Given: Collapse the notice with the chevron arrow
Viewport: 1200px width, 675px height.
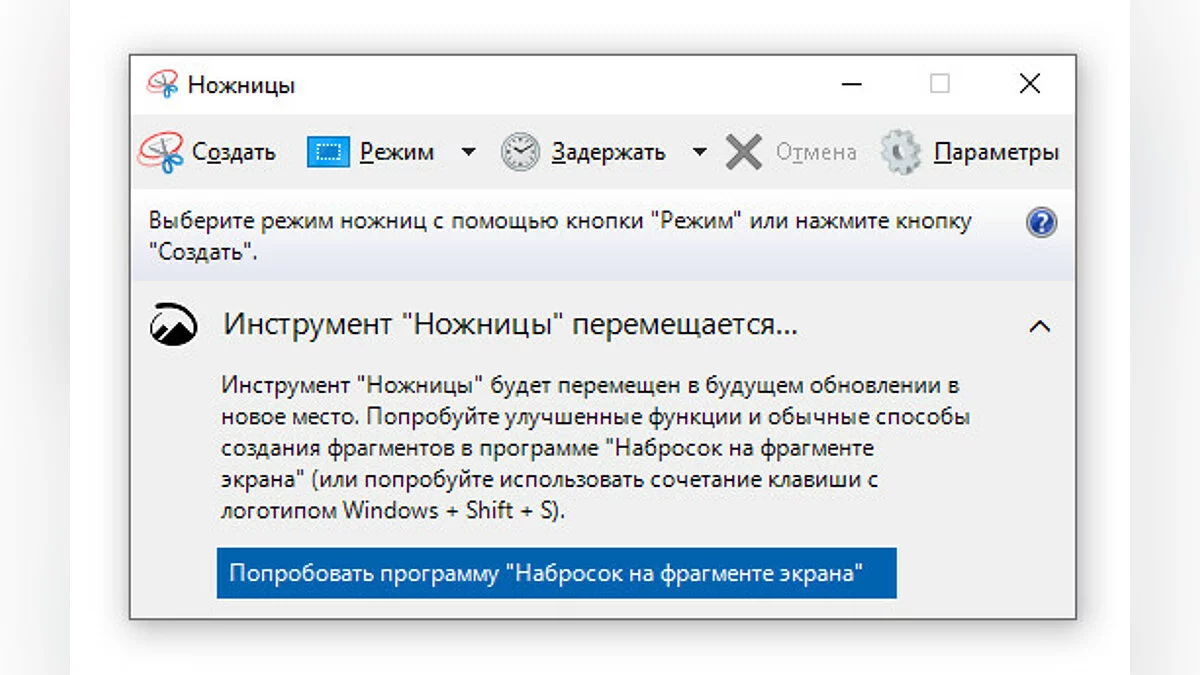Looking at the screenshot, I should [x=1040, y=326].
